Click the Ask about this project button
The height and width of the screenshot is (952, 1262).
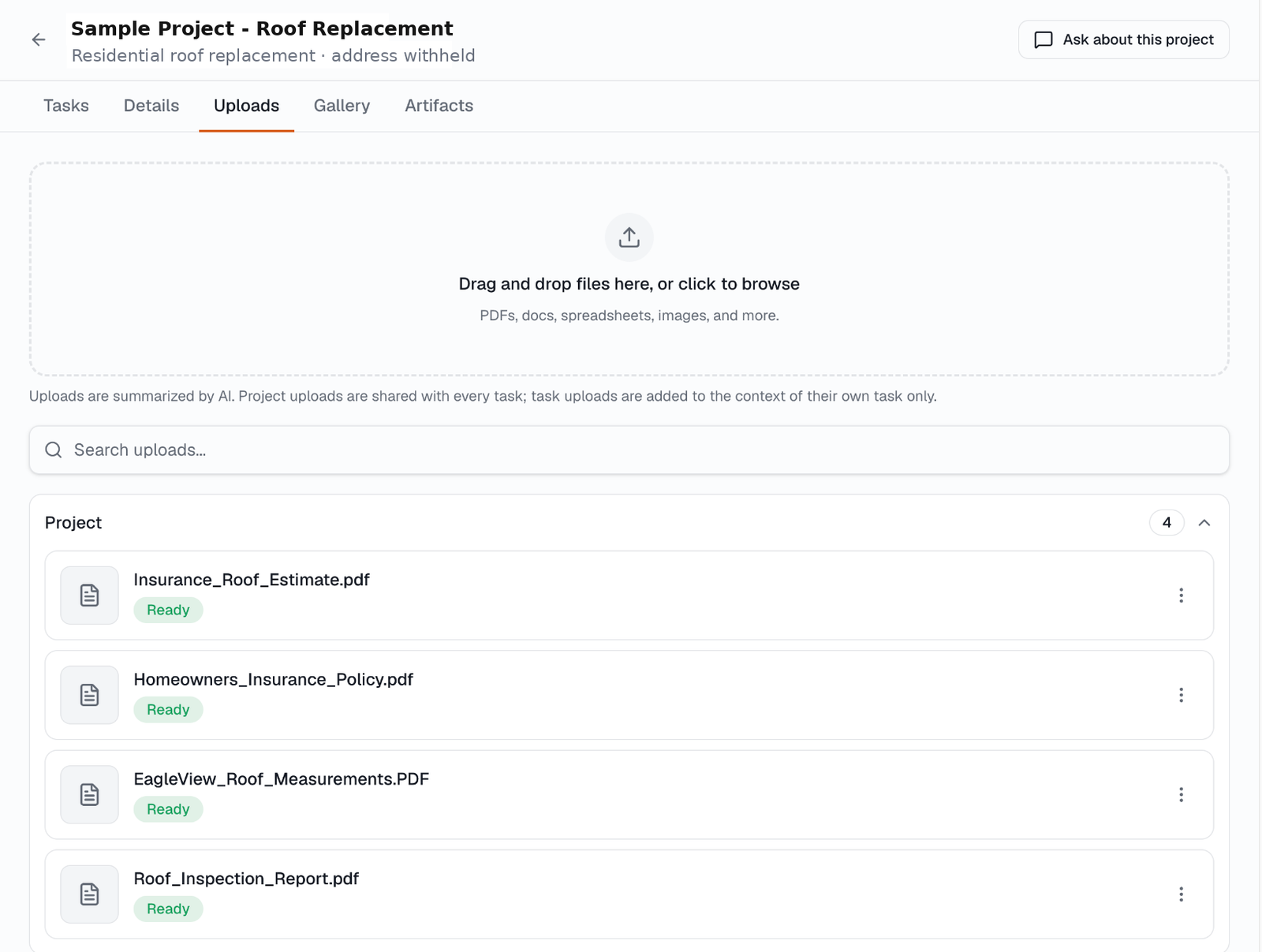click(x=1123, y=39)
